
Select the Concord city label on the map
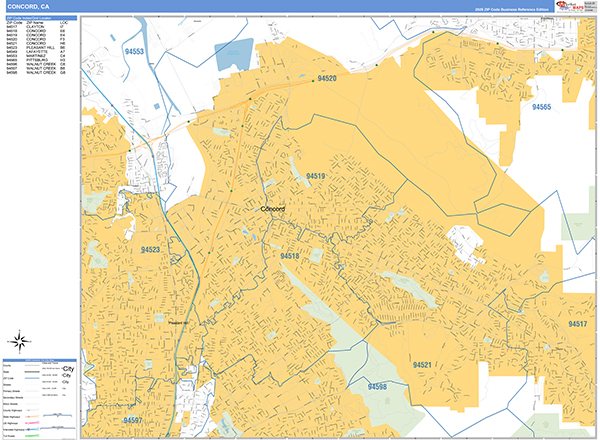(273, 209)
